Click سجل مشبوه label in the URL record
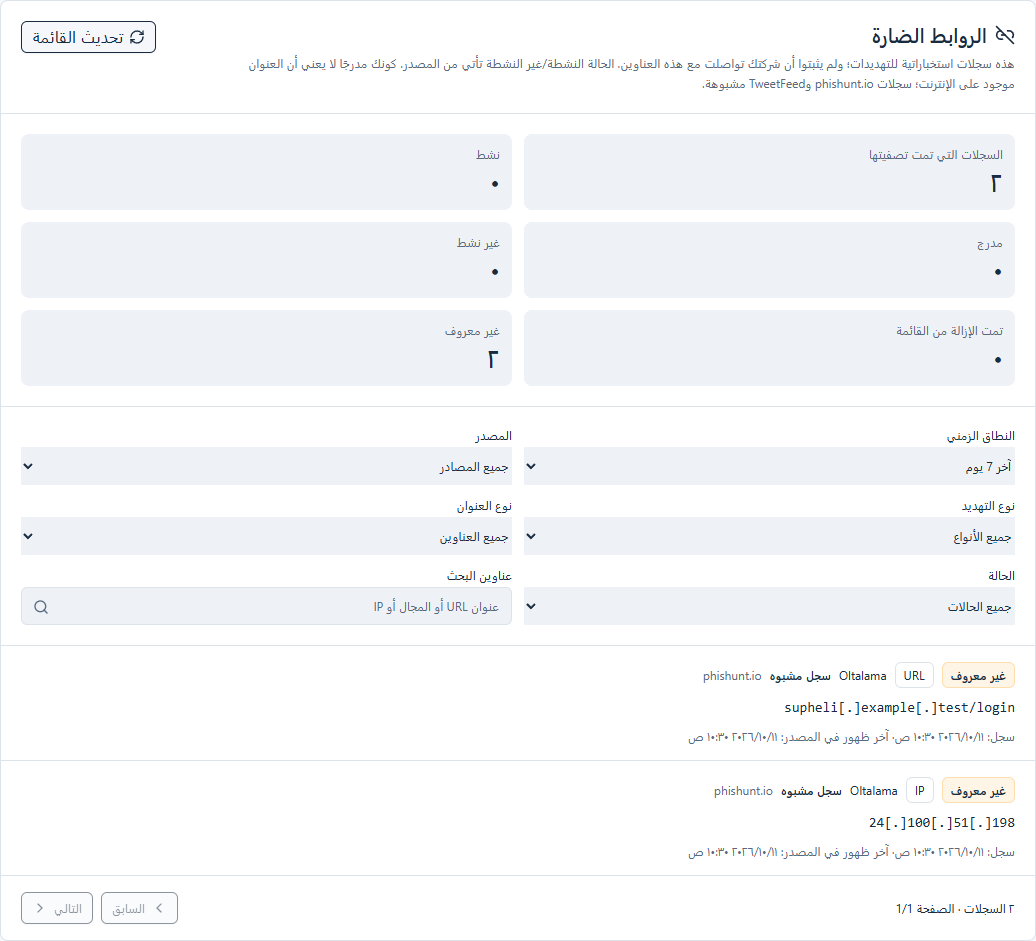This screenshot has height=941, width=1036. coord(800,675)
